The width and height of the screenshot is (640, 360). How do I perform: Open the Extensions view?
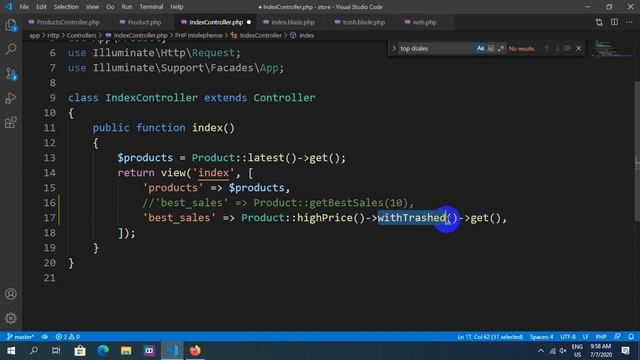(x=11, y=122)
